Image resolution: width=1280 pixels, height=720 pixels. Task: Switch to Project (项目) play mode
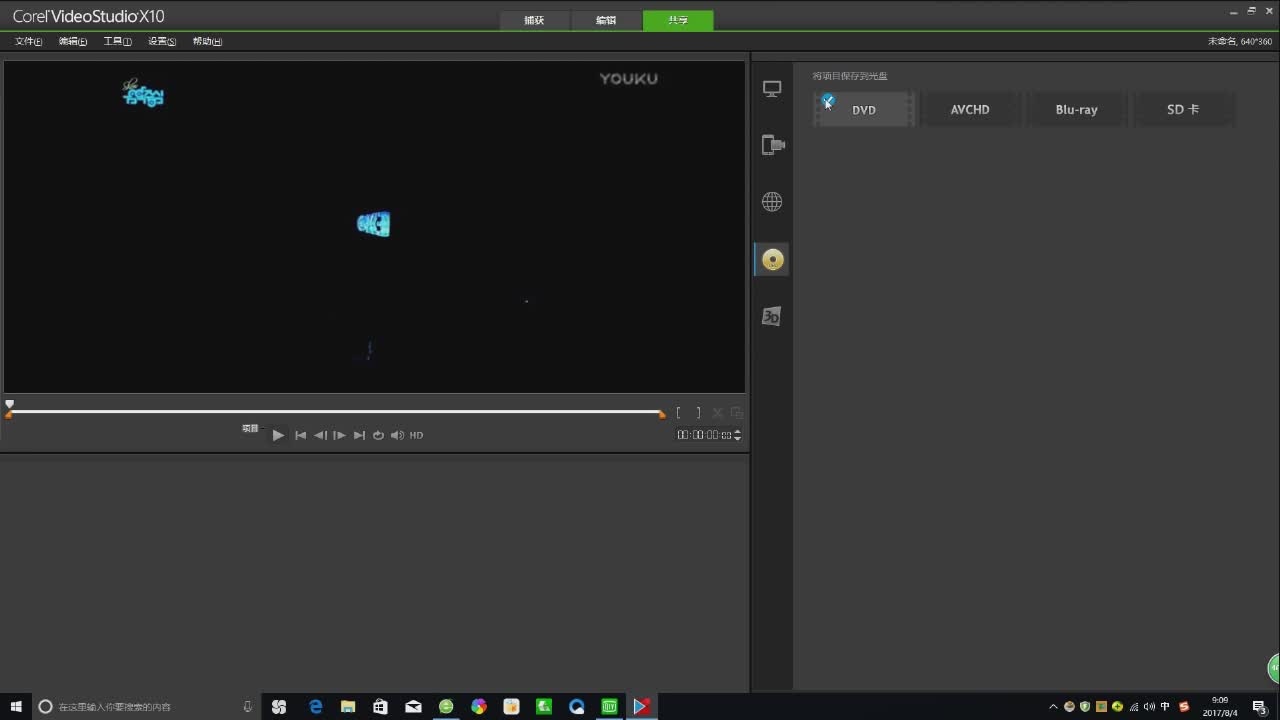[250, 428]
